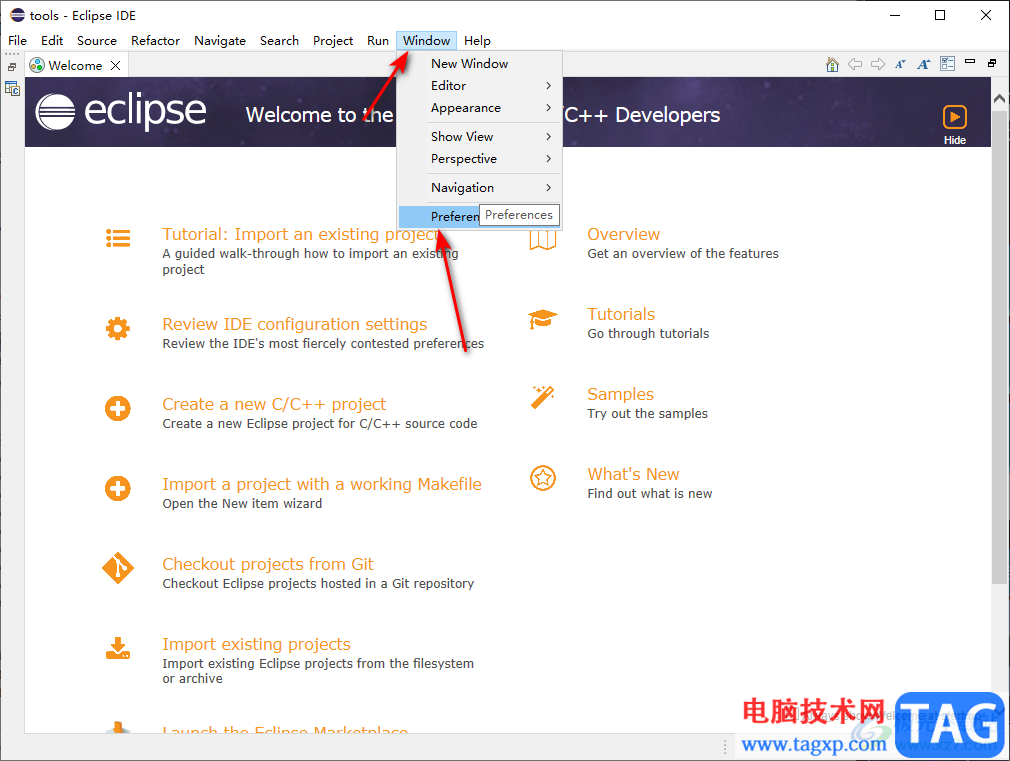
Task: Click the Hide workbench play icon
Action: pos(955,117)
